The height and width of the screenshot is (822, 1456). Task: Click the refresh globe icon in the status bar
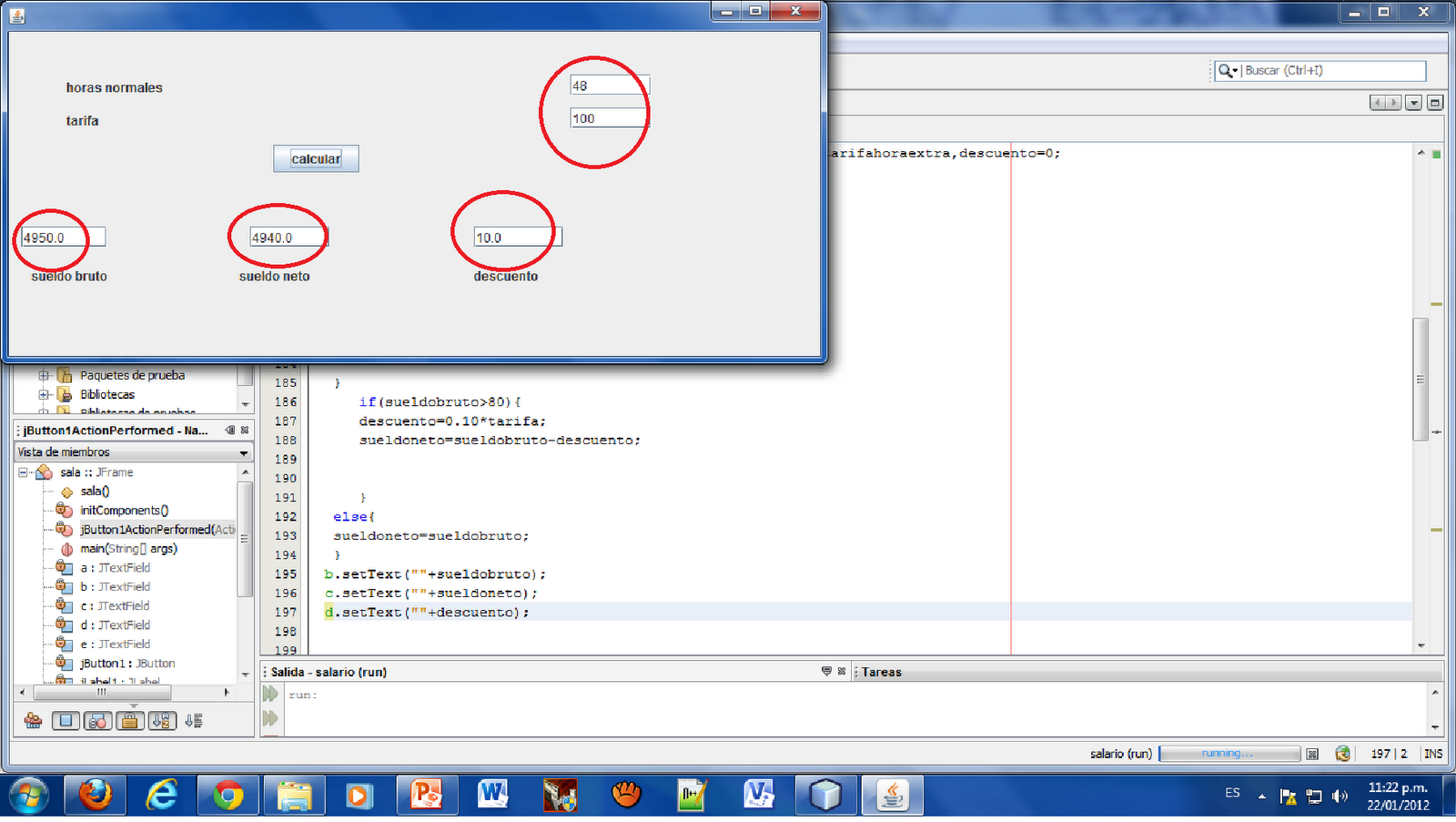click(1344, 753)
